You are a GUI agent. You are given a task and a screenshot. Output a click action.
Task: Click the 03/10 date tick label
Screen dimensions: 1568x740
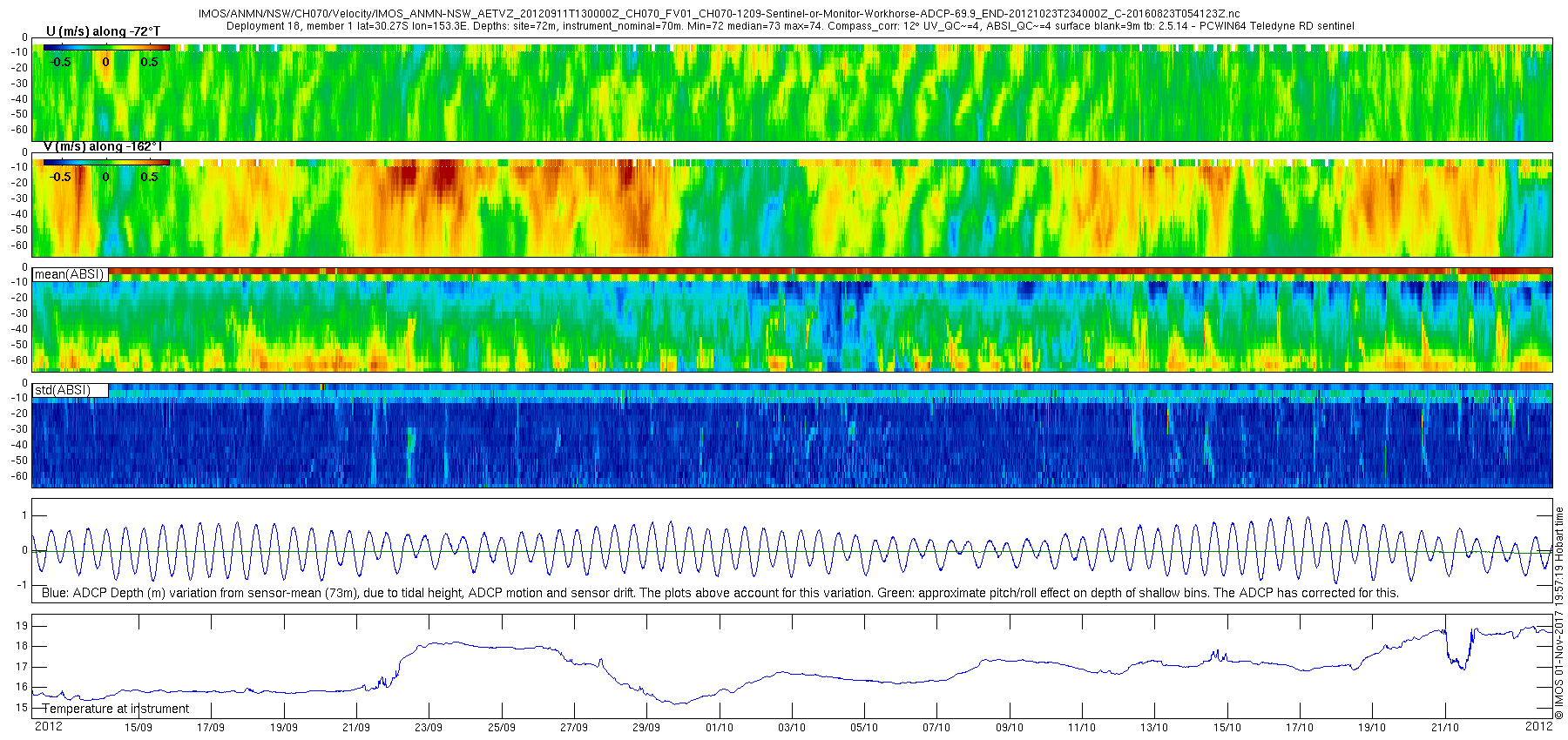click(791, 728)
